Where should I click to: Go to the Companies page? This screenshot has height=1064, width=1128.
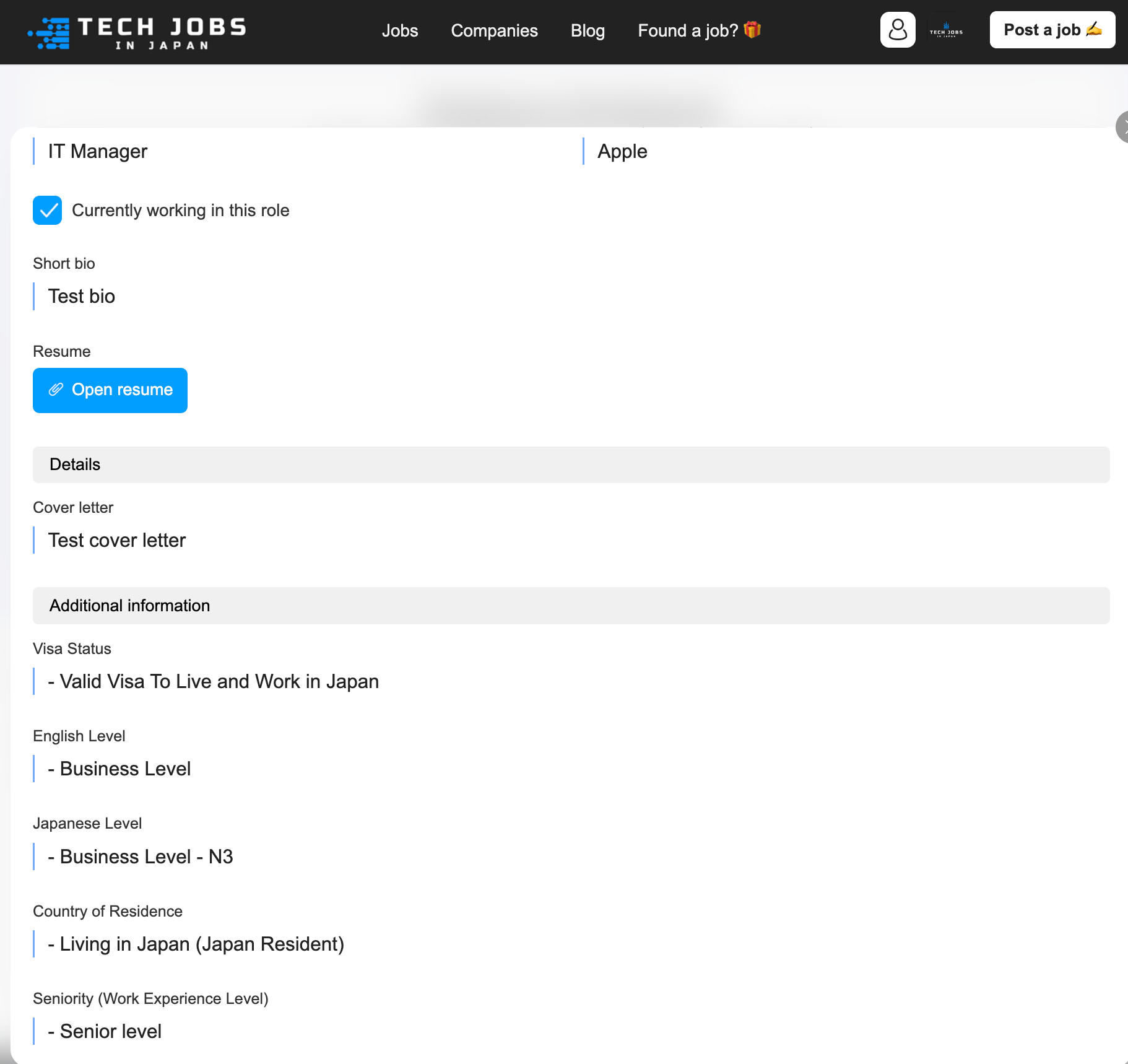pos(494,30)
